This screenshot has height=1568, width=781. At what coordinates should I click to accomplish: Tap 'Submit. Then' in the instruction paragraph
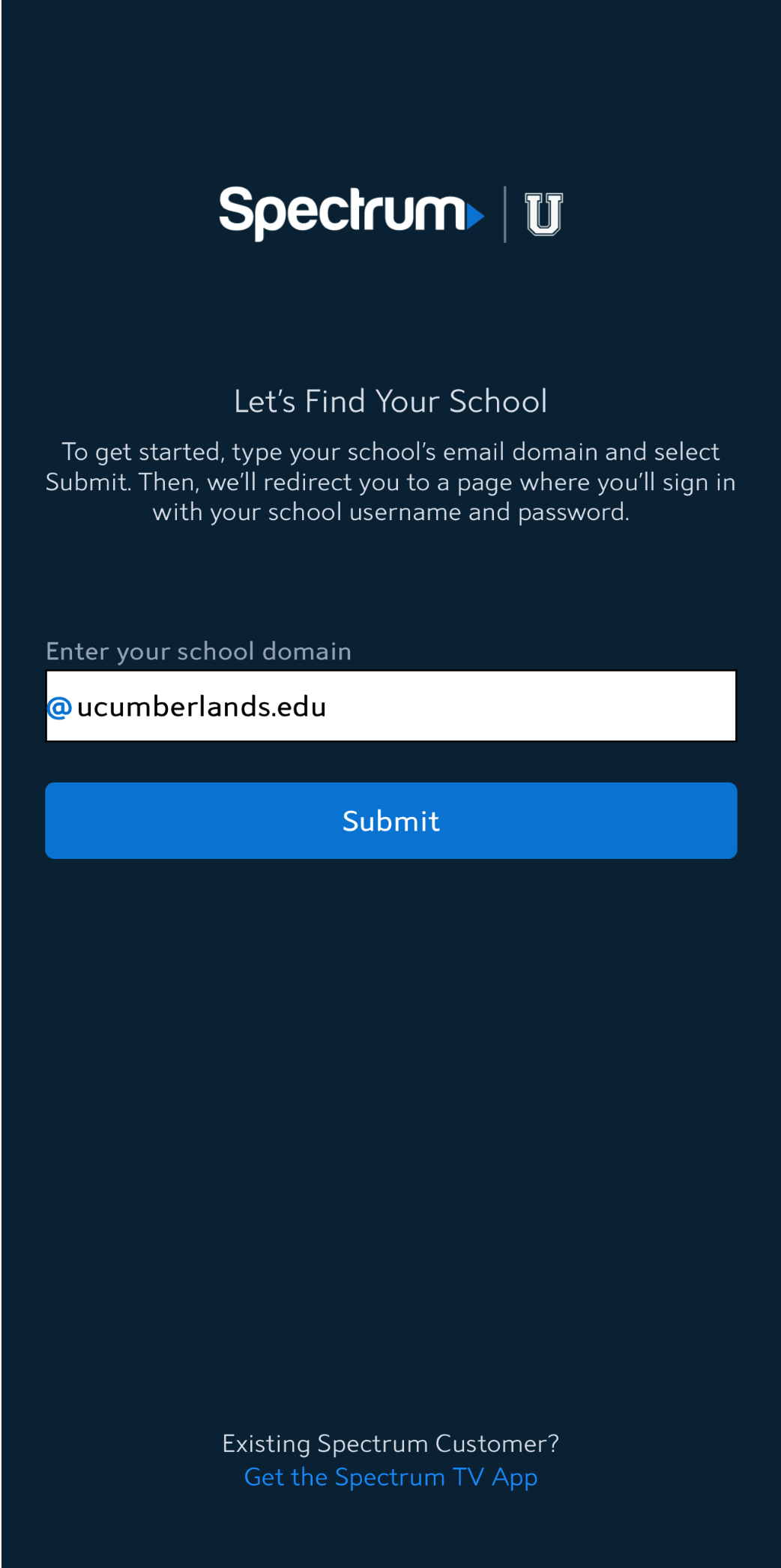tap(120, 482)
